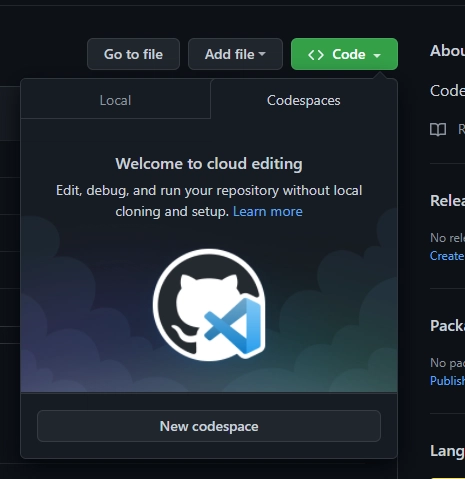Open the Learn more link
The width and height of the screenshot is (465, 479).
(268, 211)
